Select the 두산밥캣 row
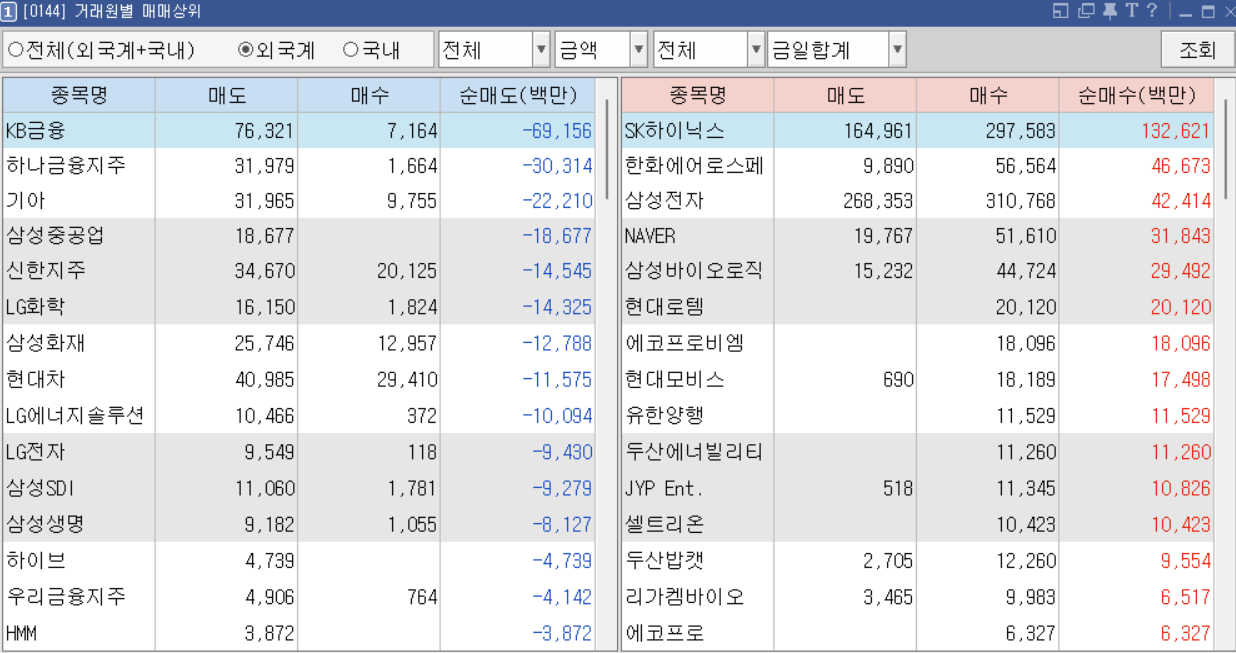This screenshot has width=1236, height=653. 918,560
